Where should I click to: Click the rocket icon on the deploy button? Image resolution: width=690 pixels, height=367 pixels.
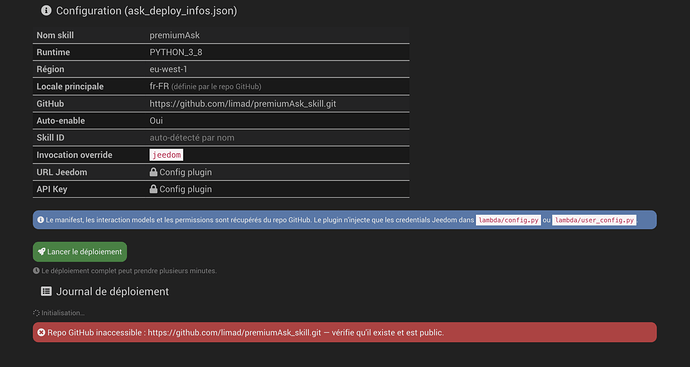pos(42,252)
